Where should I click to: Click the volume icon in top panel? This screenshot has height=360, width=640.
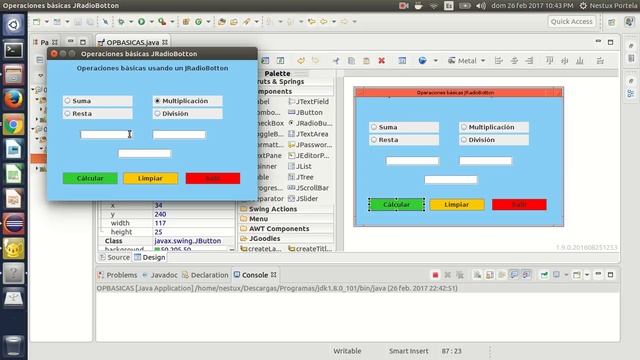point(481,6)
